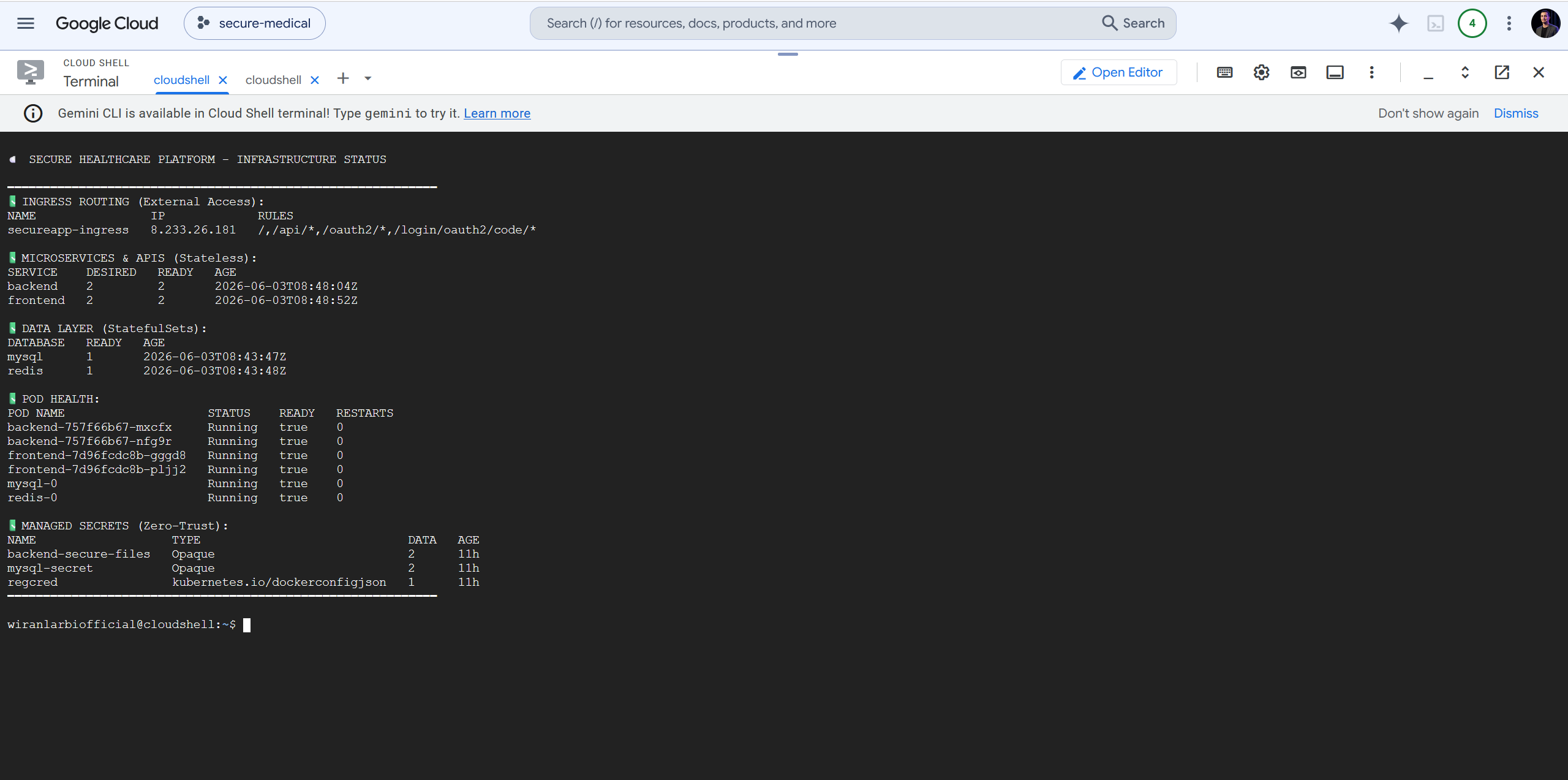Viewport: 1568px width, 780px height.
Task: Click frontend age 2026-06-03T08:48:52Z
Action: [286, 300]
